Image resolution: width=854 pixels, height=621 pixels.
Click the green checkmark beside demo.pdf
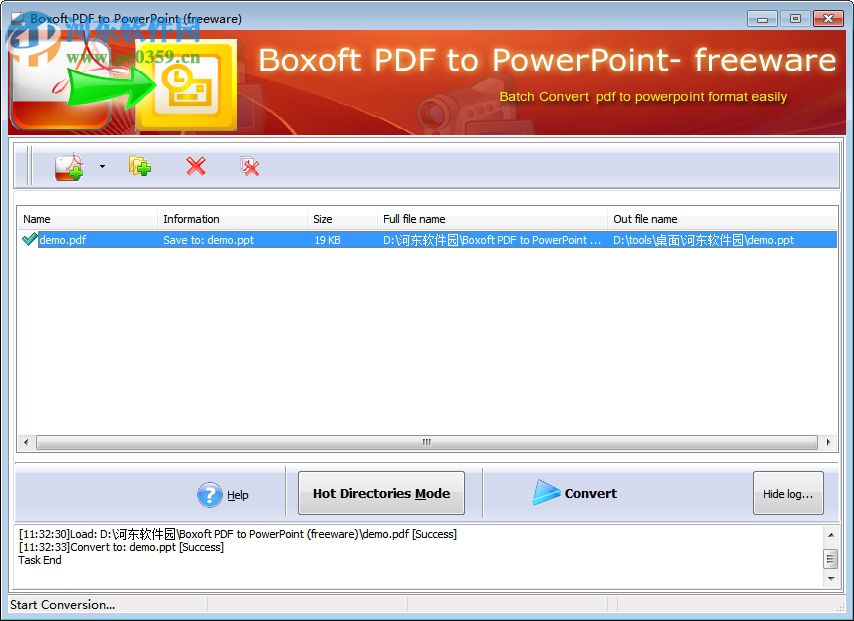tap(28, 240)
